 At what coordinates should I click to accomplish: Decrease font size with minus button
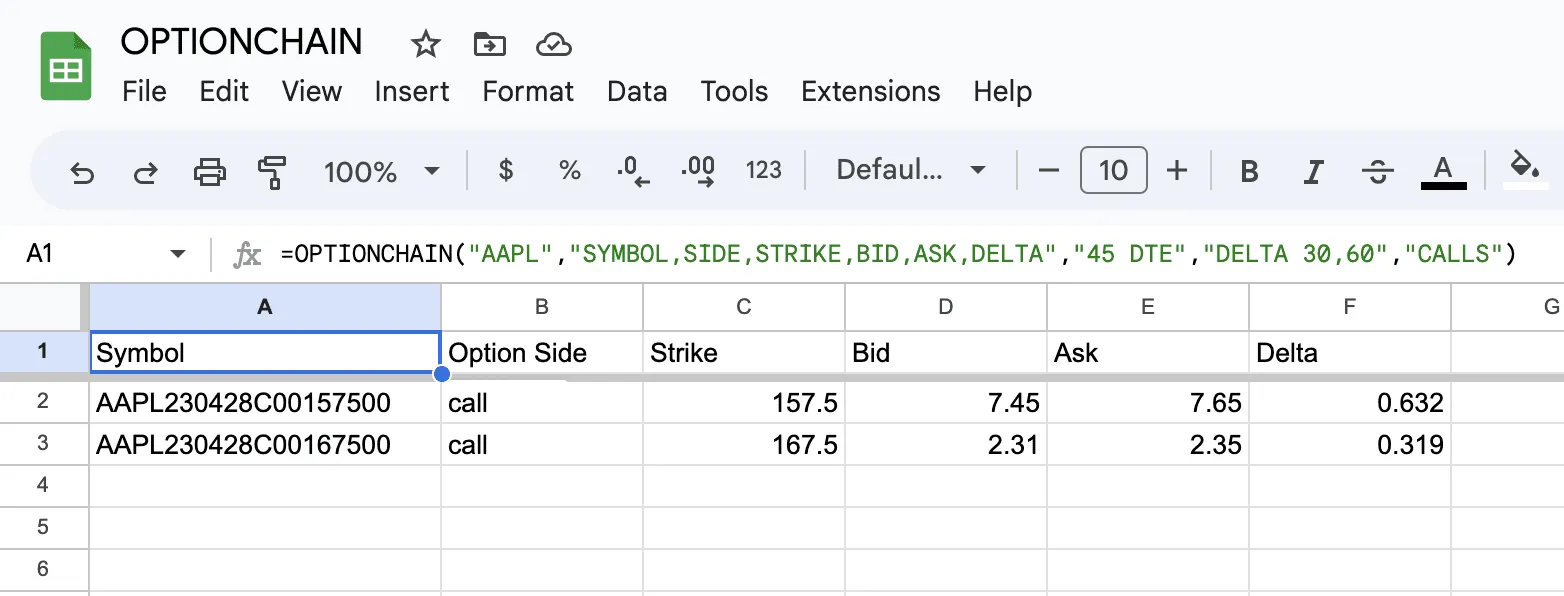coord(1048,170)
